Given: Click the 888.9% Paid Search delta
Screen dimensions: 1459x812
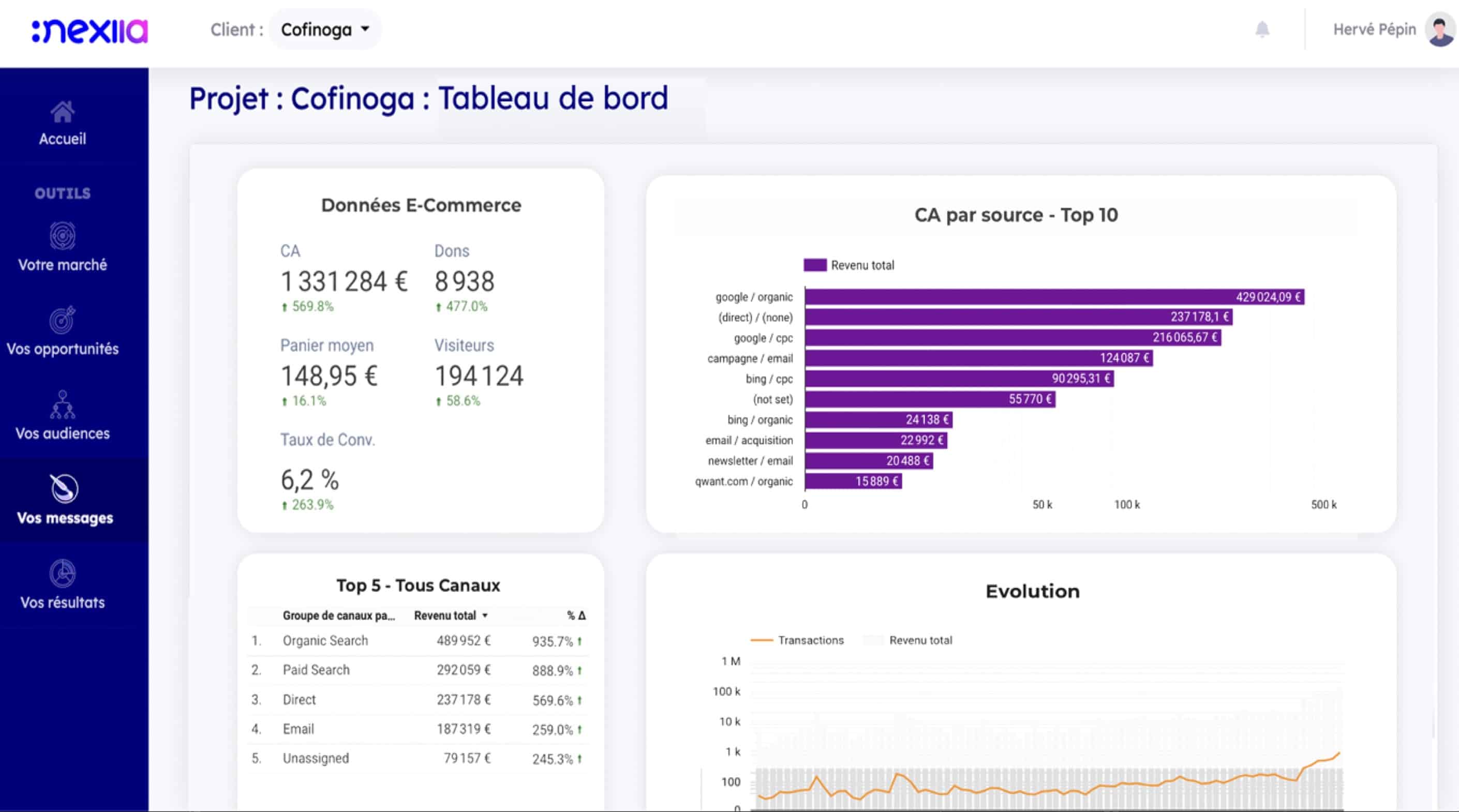Looking at the screenshot, I should pos(557,670).
